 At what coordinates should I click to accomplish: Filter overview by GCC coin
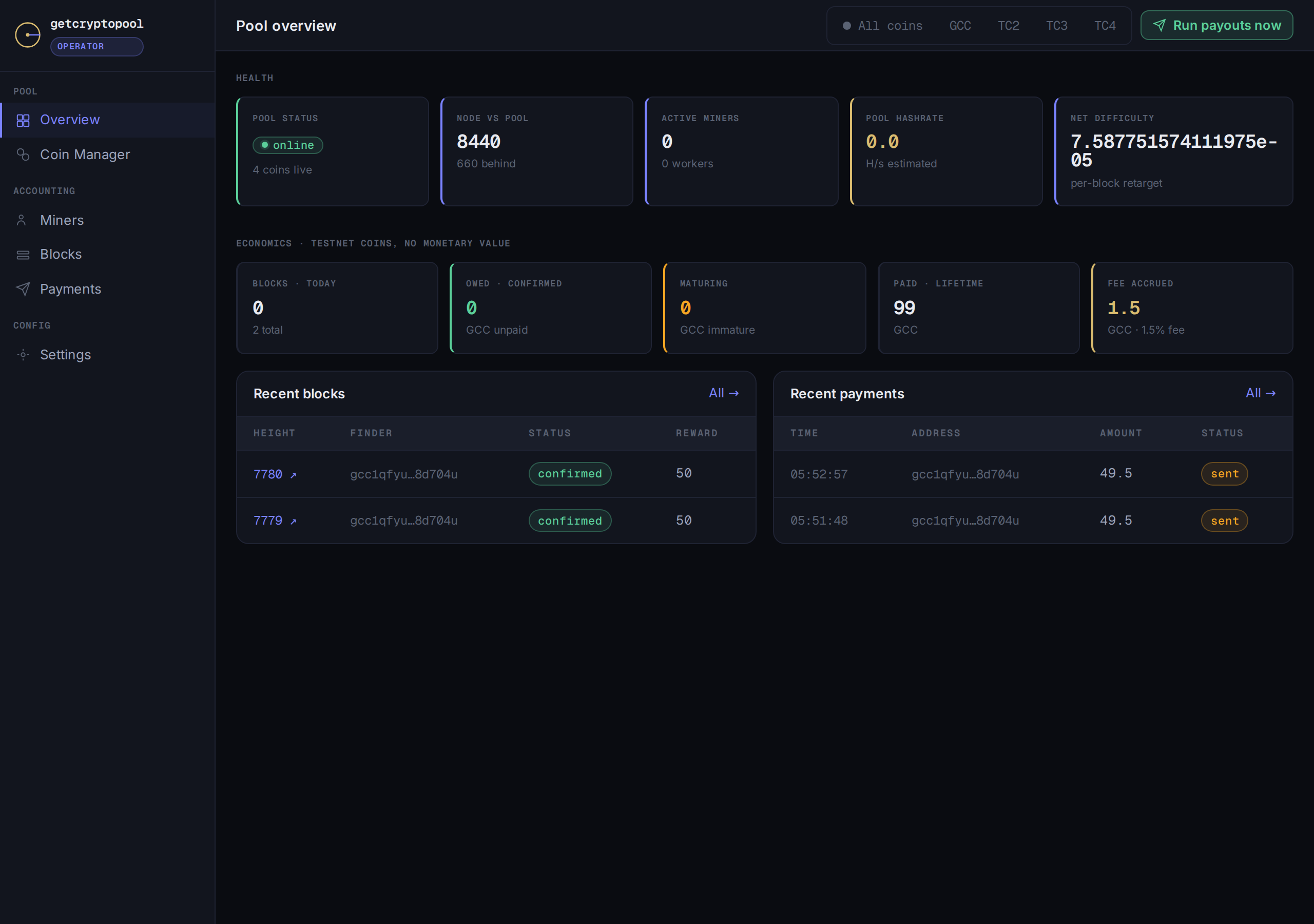[960, 26]
